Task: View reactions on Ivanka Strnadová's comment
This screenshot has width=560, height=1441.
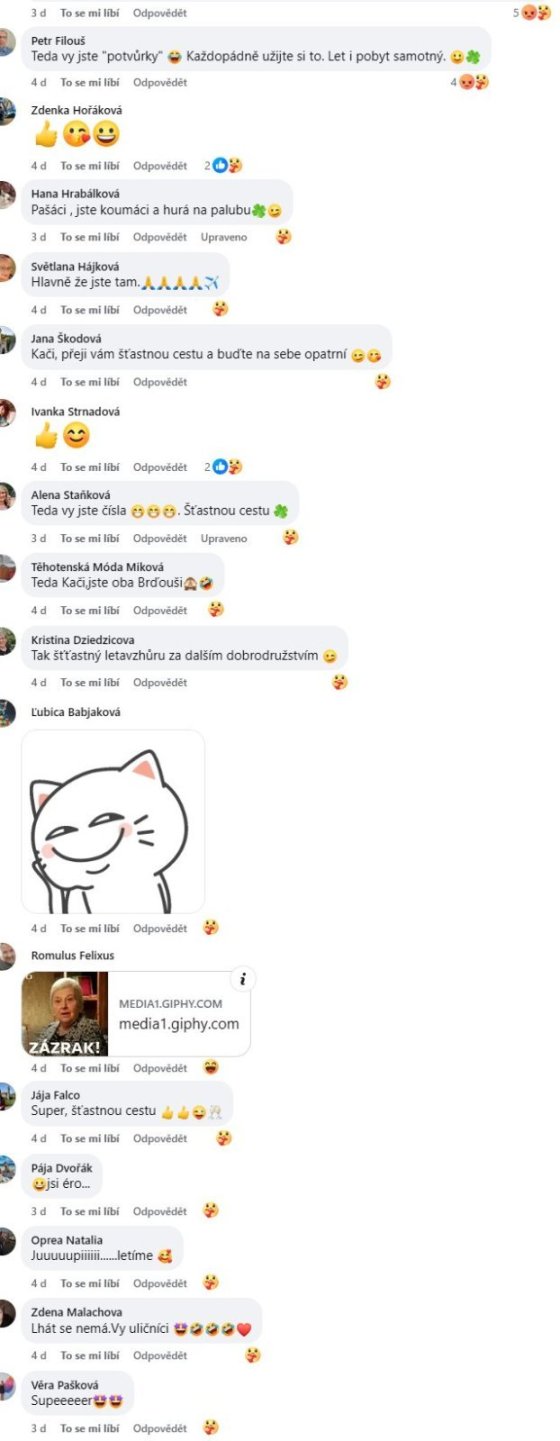Action: [228, 467]
